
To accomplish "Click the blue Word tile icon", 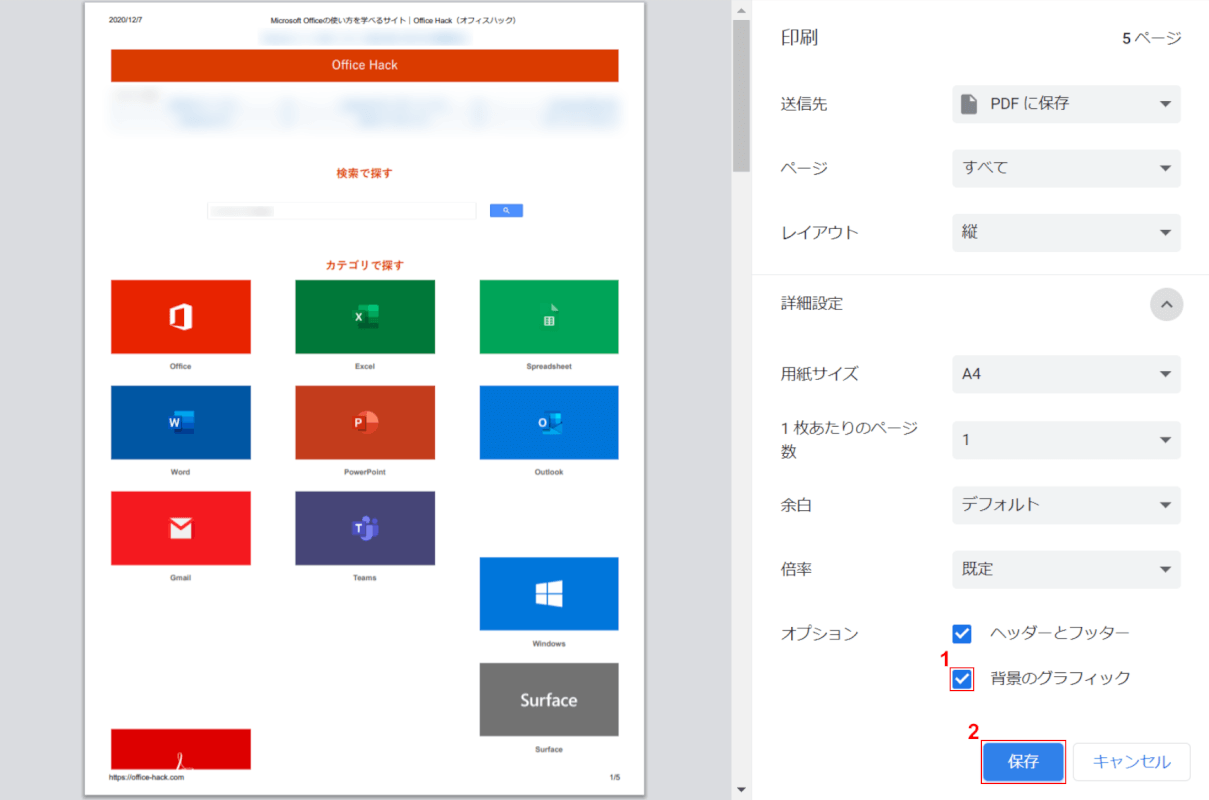I will point(180,422).
